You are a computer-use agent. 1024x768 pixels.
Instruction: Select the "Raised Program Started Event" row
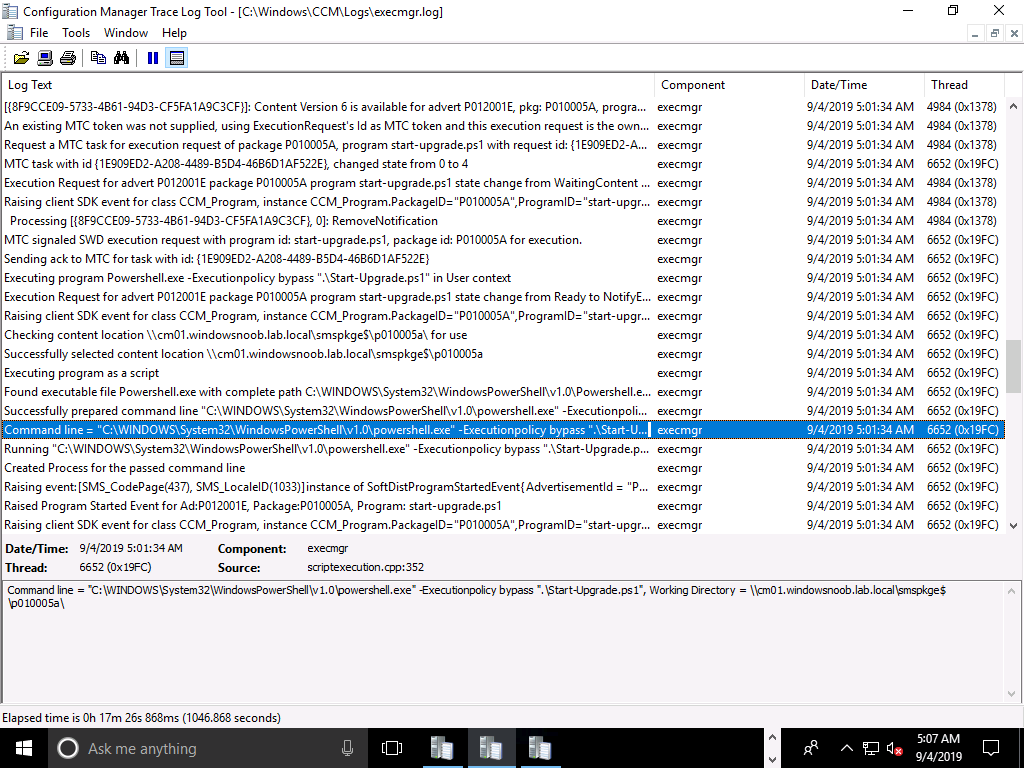(x=503, y=505)
